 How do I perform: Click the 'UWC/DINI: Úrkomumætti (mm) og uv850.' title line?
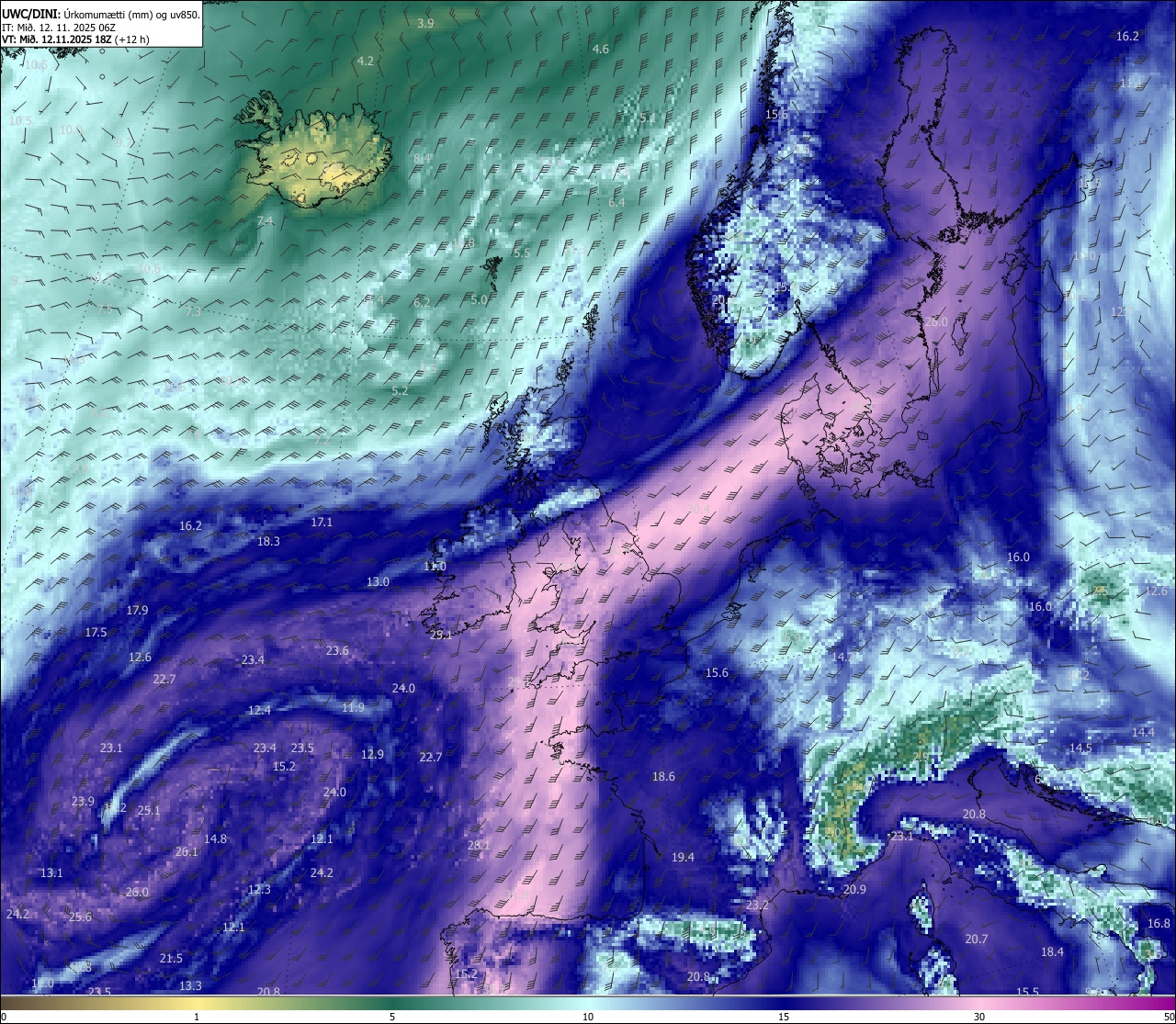click(x=101, y=15)
